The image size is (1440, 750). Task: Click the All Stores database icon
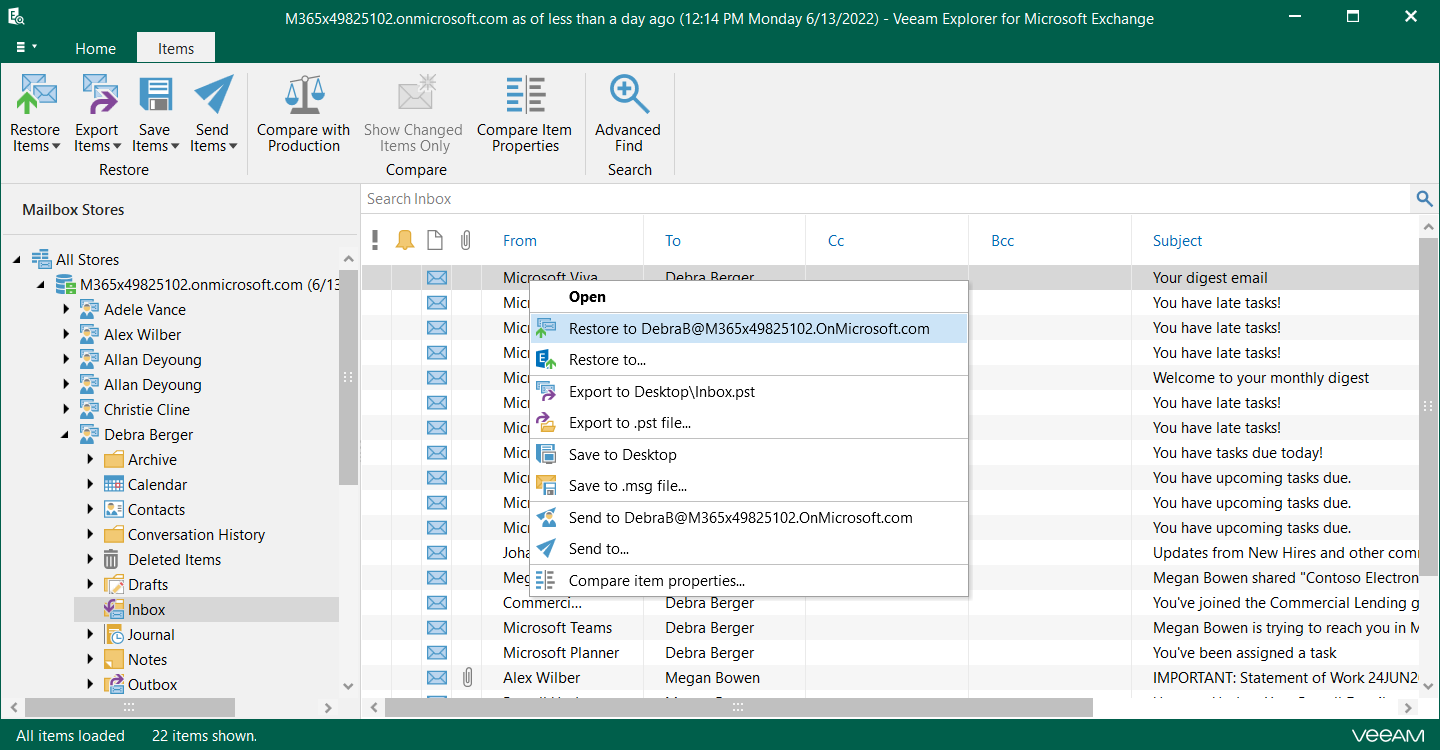[x=42, y=260]
